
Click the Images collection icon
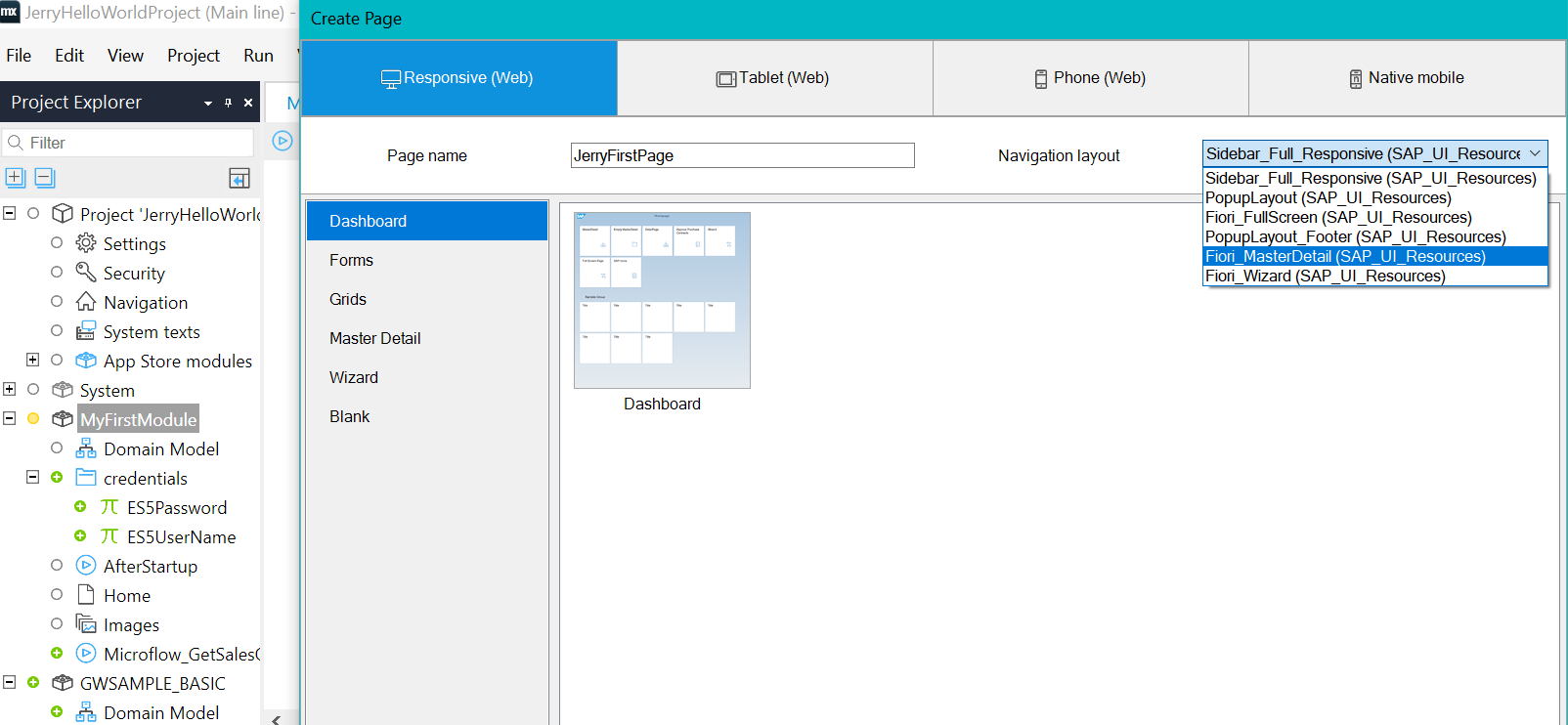point(86,624)
